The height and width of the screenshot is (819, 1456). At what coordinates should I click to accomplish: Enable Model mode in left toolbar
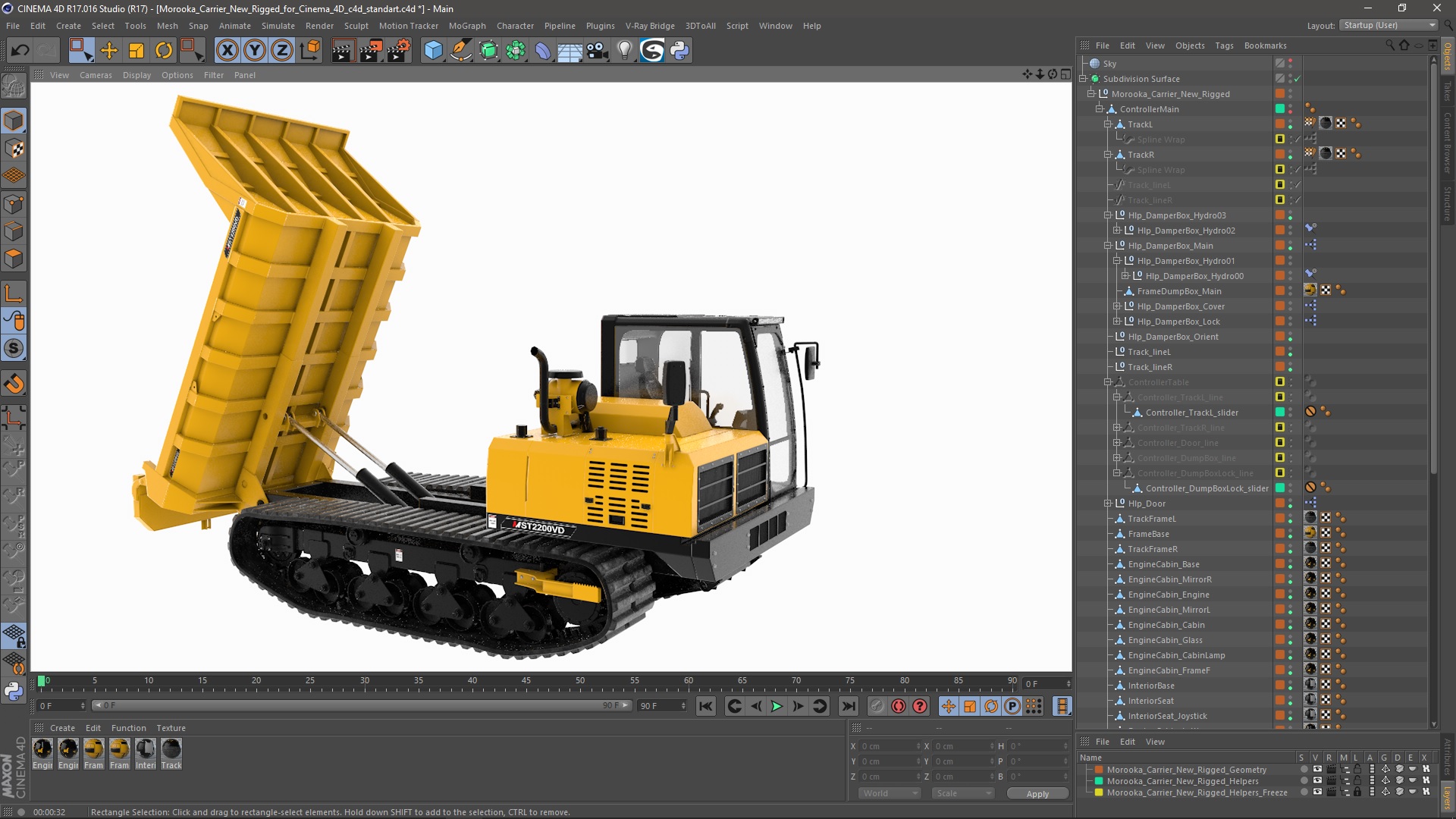pos(14,121)
